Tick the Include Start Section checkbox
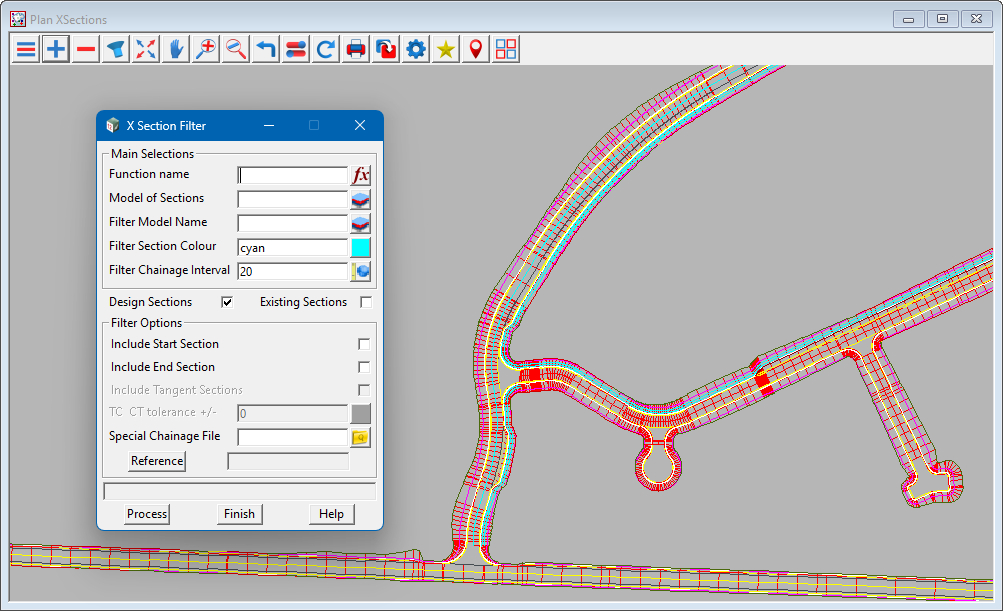1003x611 pixels. (x=364, y=344)
